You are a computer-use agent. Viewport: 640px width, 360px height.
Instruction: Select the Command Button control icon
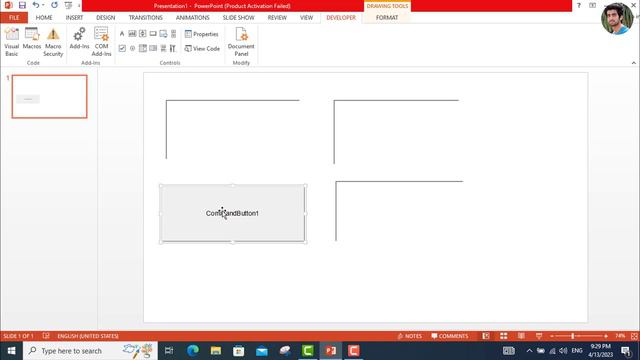(153, 33)
